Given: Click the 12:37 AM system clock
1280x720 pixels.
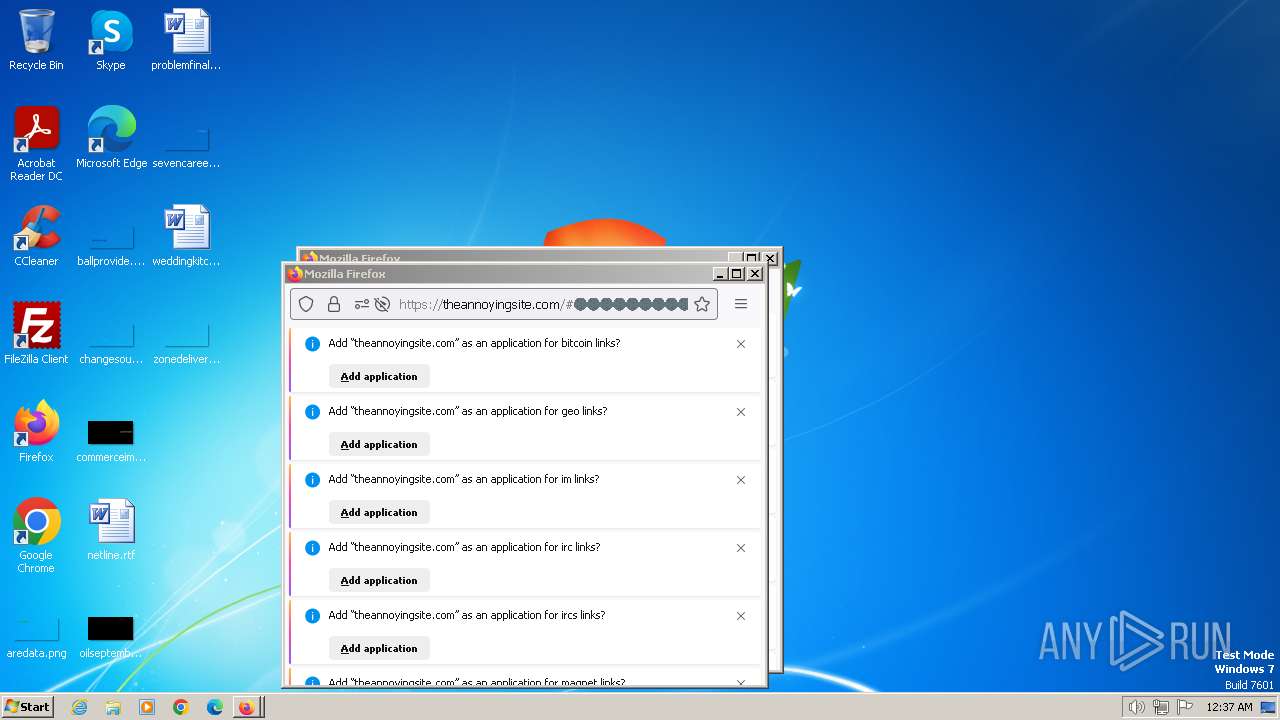Looking at the screenshot, I should pyautogui.click(x=1229, y=707).
